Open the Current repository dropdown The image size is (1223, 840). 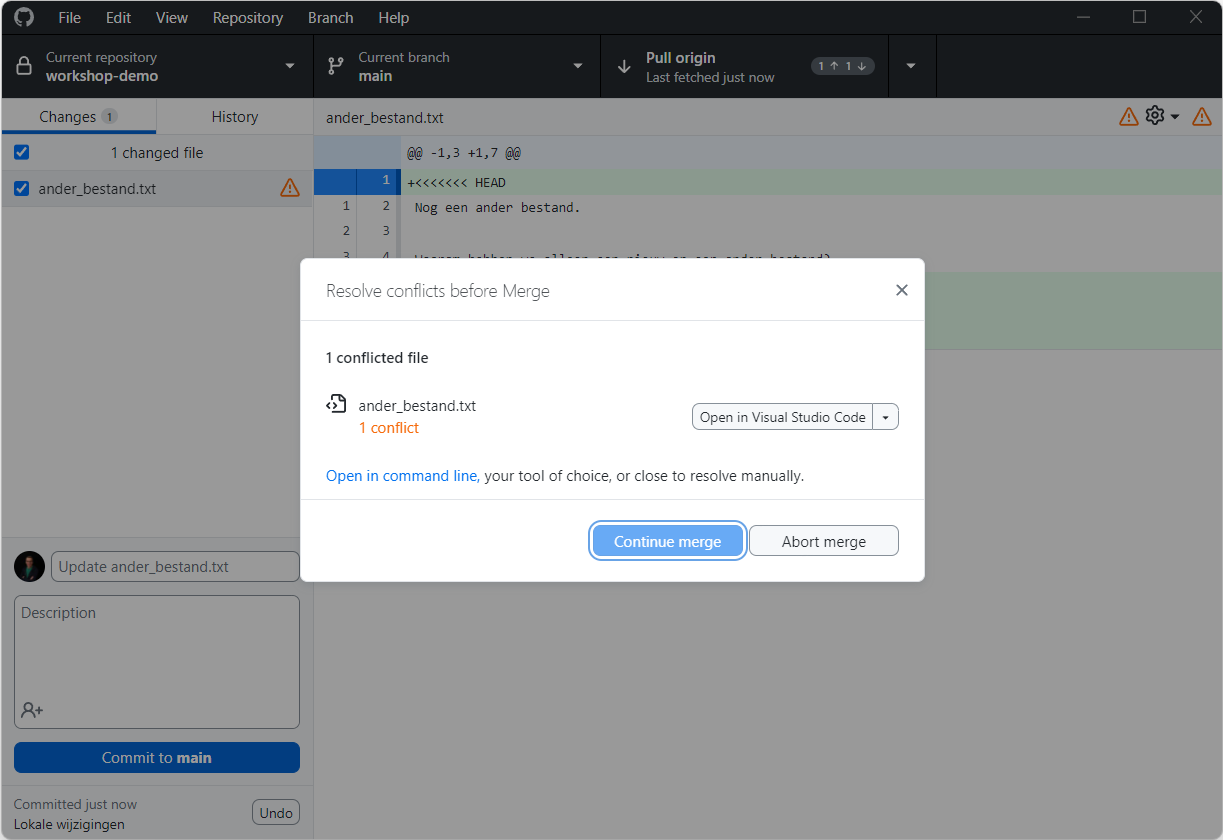[290, 66]
